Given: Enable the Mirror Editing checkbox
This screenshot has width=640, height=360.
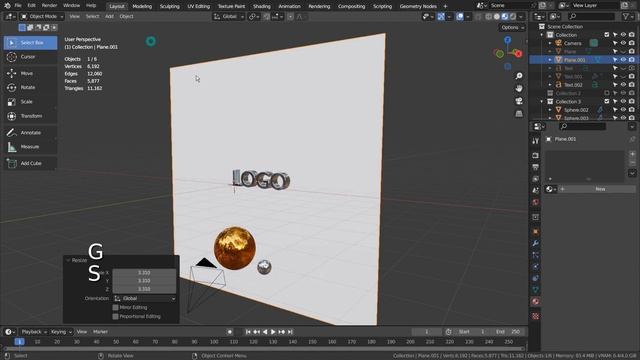Looking at the screenshot, I should coord(116,307).
